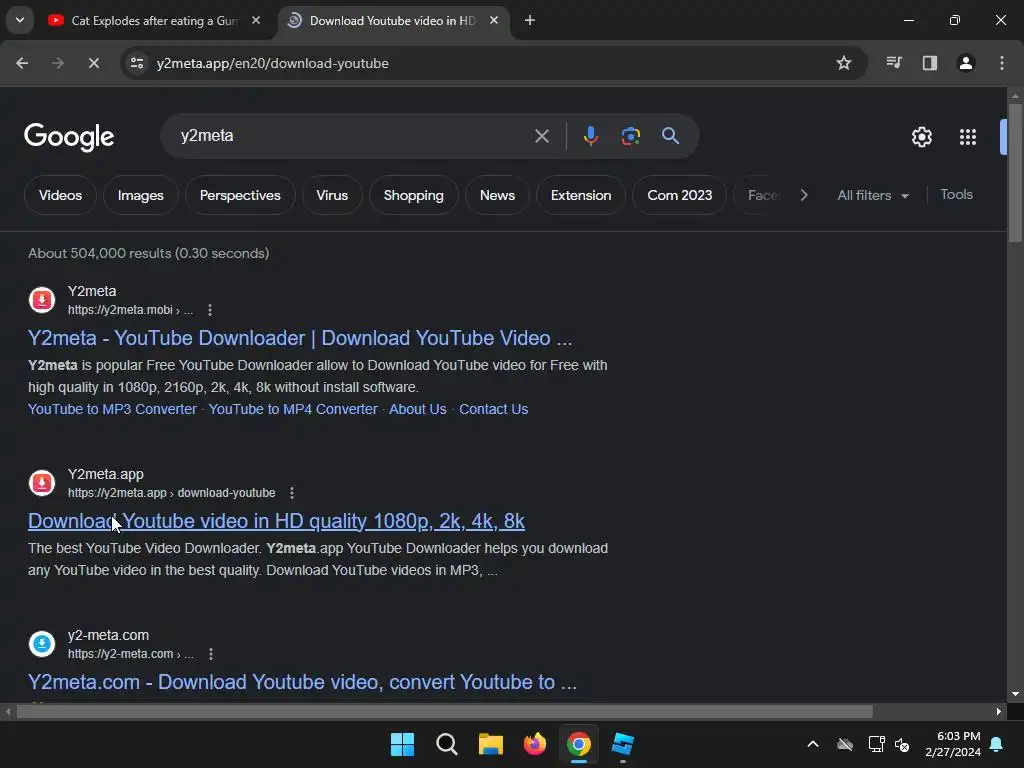
Task: Click the browser back arrow
Action: [x=22, y=63]
